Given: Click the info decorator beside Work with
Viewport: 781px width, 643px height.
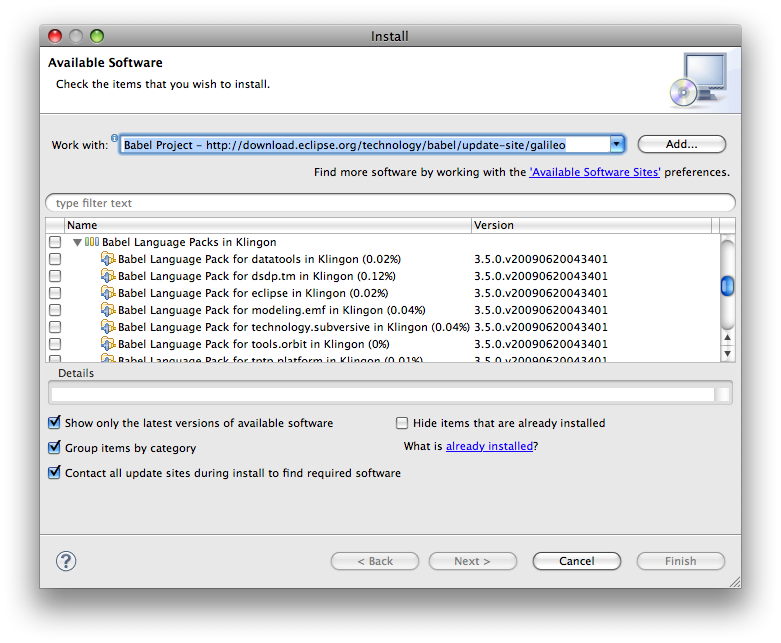Looking at the screenshot, I should point(115,137).
